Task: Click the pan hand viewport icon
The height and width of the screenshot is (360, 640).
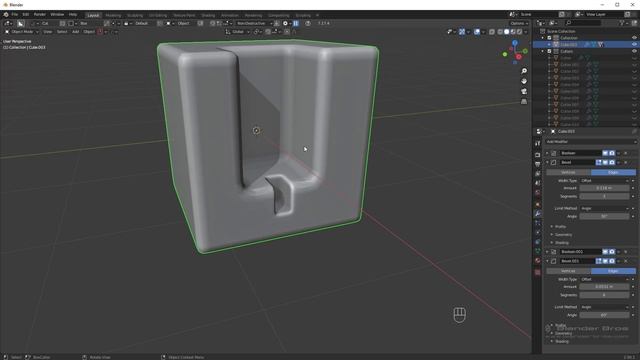Action: pos(524,81)
